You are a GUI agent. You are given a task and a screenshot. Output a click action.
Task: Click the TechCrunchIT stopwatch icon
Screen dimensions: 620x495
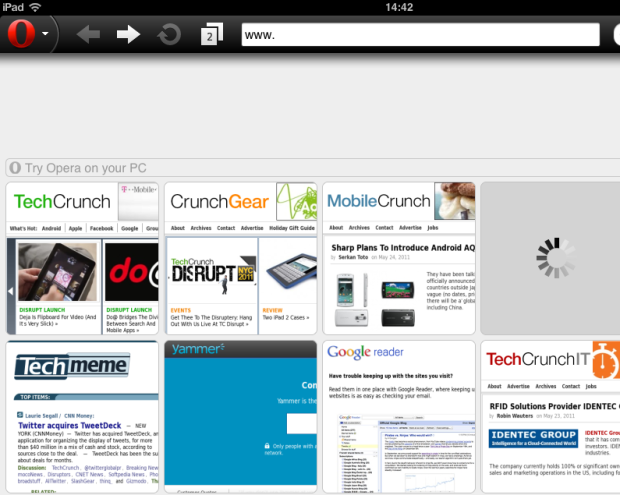pyautogui.click(x=605, y=361)
